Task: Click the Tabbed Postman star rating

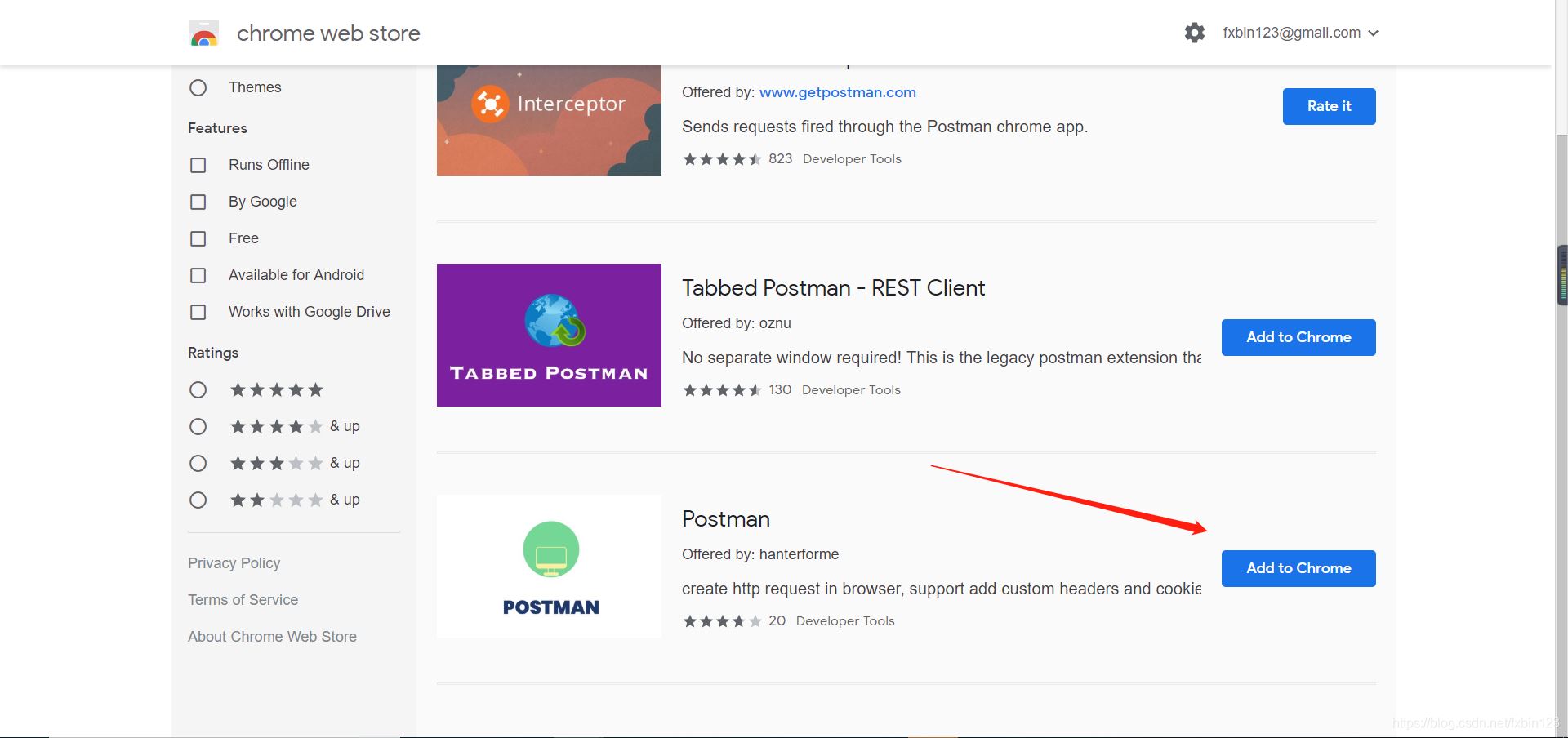Action: point(722,390)
